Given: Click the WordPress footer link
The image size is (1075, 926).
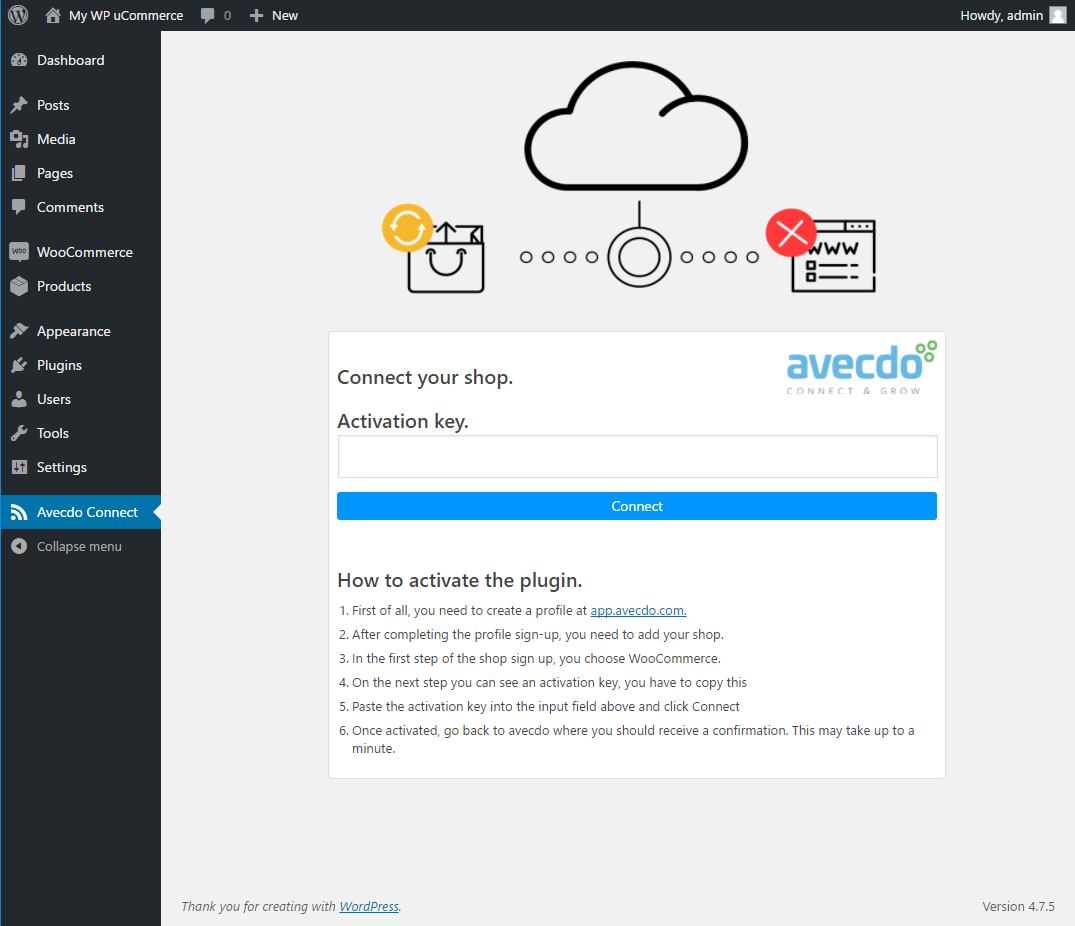Looking at the screenshot, I should pyautogui.click(x=369, y=906).
